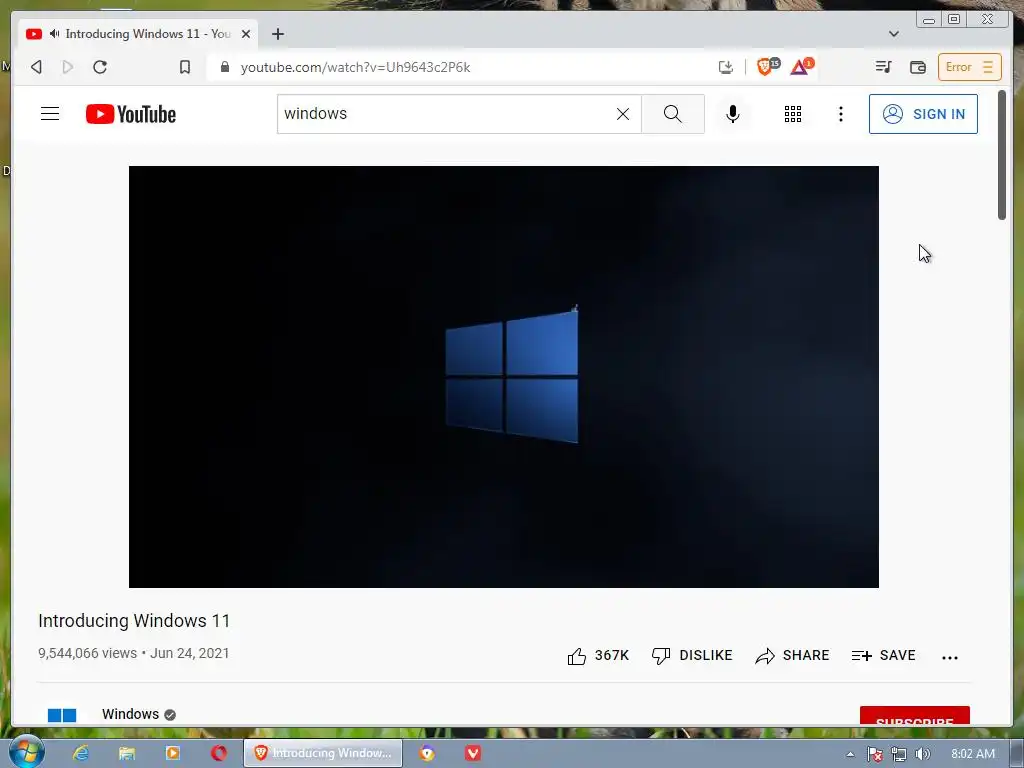Select the Introducing Windows 11 browser tab
The image size is (1024, 768).
pos(138,34)
